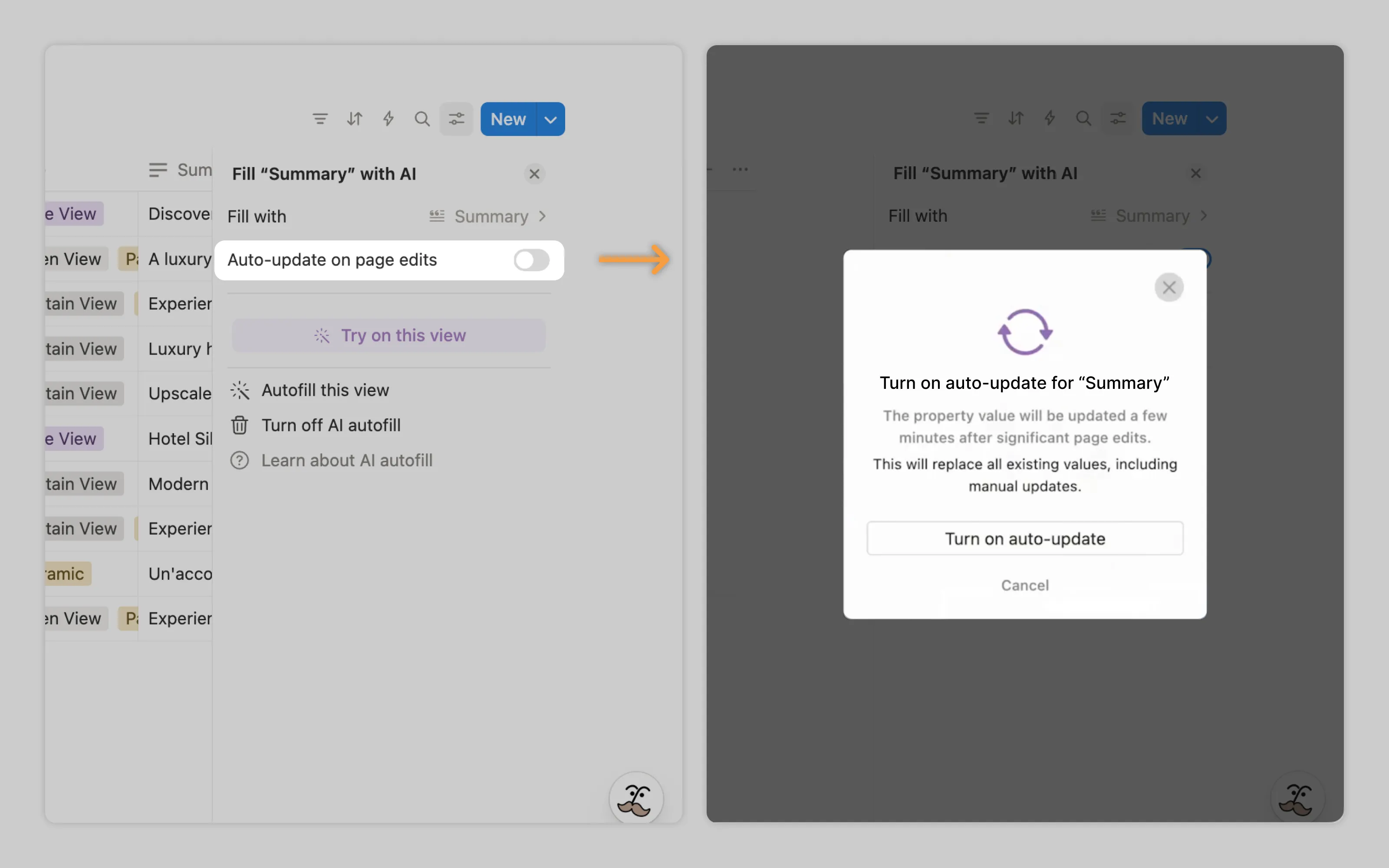Viewport: 1389px width, 868px height.
Task: Open automations lightning icon in left toolbar
Action: pyautogui.click(x=388, y=119)
